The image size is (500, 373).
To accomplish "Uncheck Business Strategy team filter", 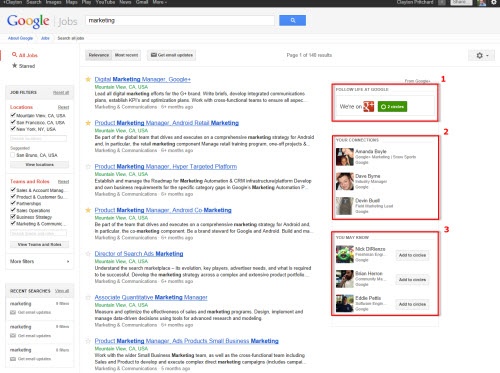I will click(13, 217).
